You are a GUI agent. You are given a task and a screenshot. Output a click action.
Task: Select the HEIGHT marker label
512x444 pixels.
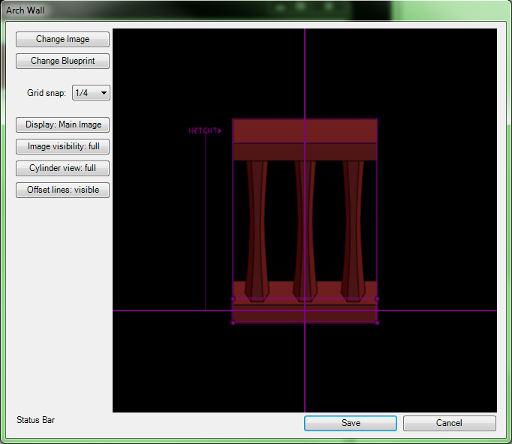pyautogui.click(x=205, y=131)
